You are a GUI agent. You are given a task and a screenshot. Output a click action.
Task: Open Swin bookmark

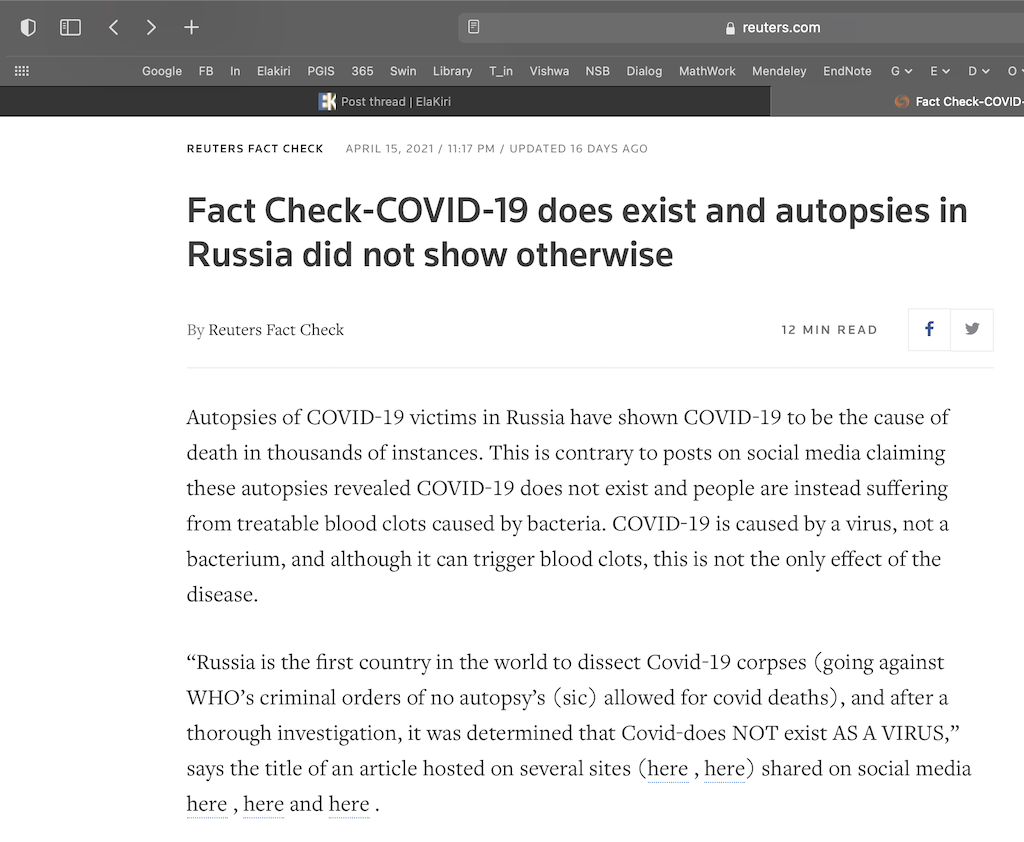click(x=403, y=71)
